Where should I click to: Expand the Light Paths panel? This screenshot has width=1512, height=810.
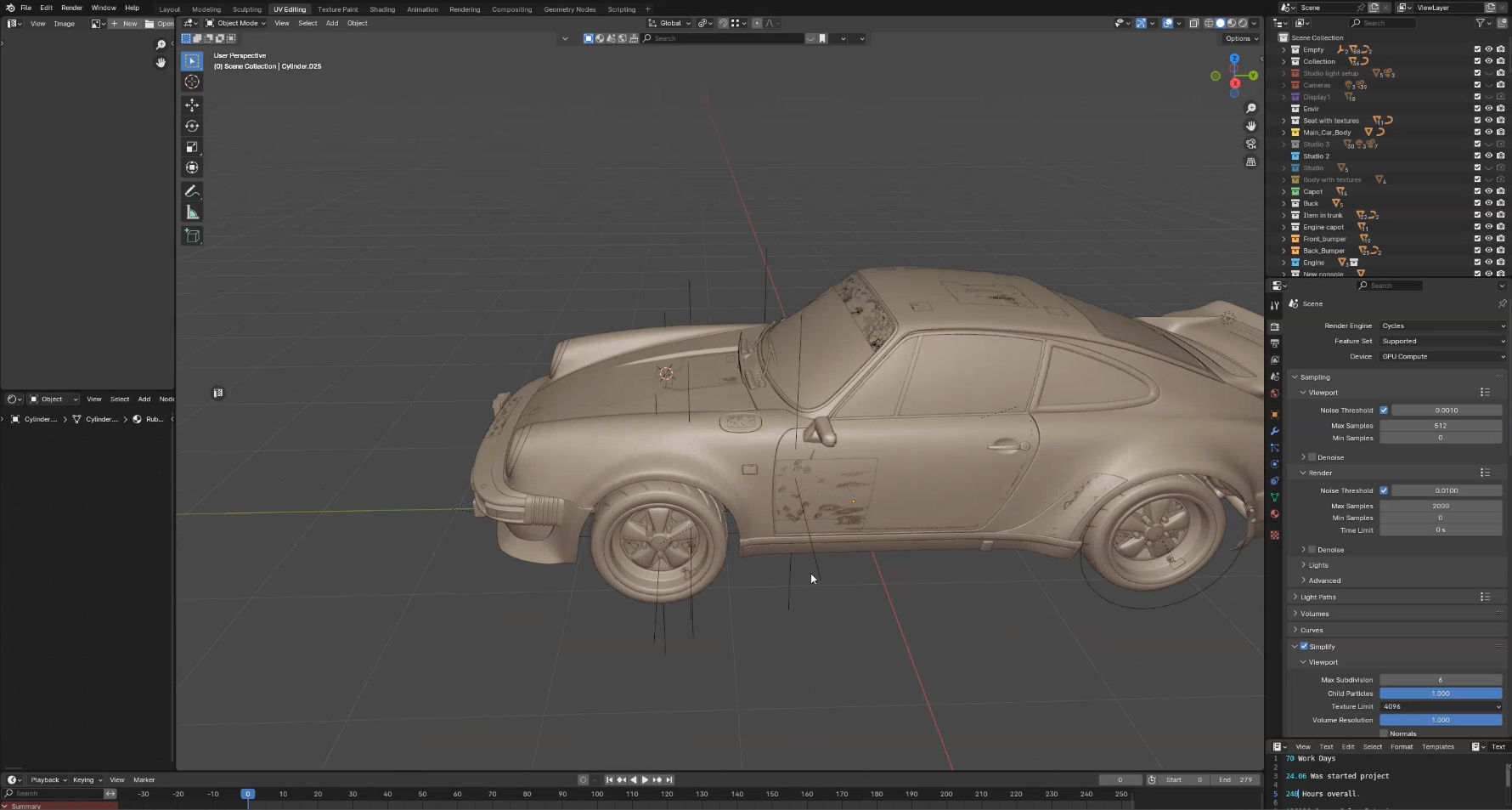point(1317,597)
